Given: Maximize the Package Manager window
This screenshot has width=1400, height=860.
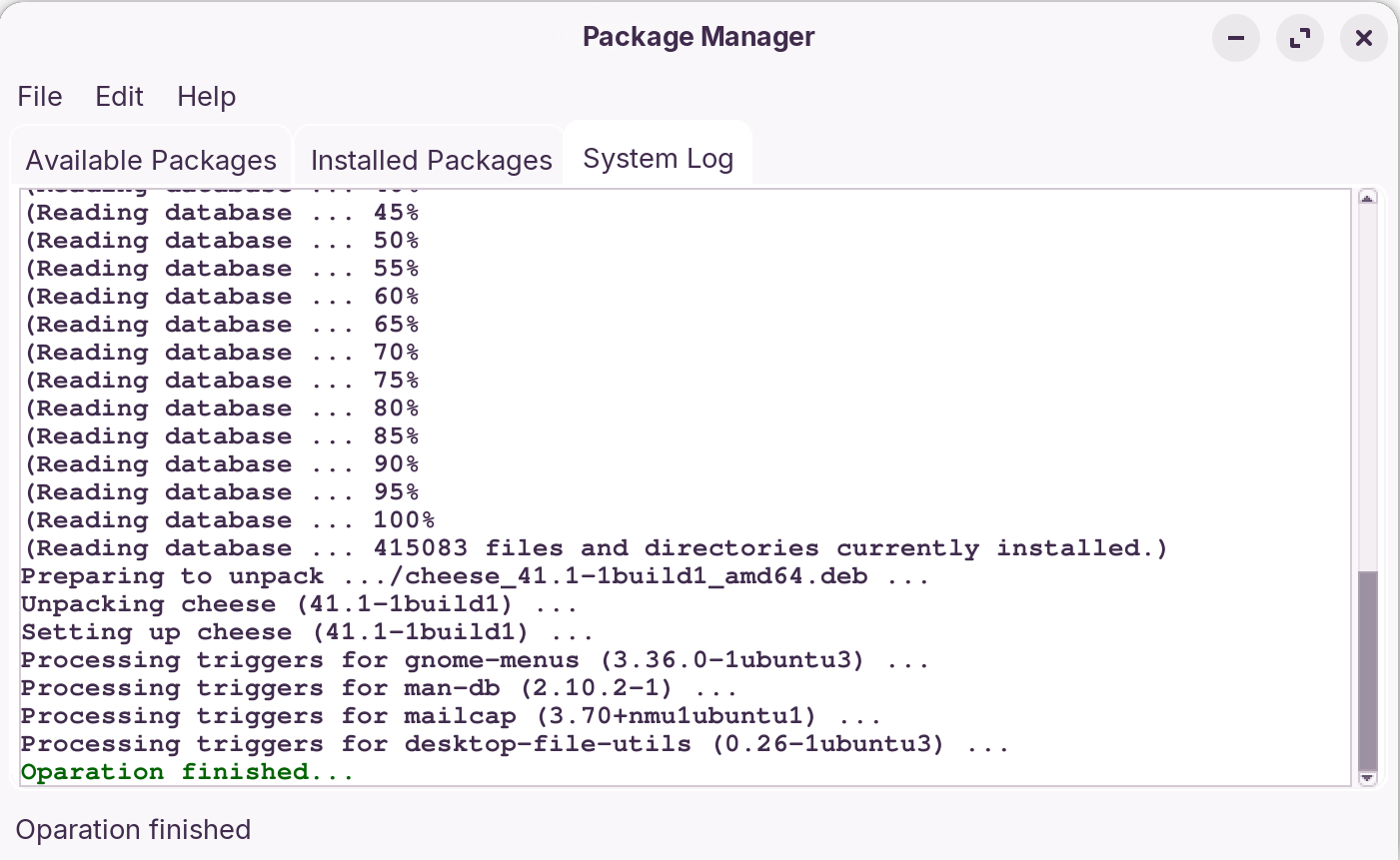Looking at the screenshot, I should pos(1300,38).
